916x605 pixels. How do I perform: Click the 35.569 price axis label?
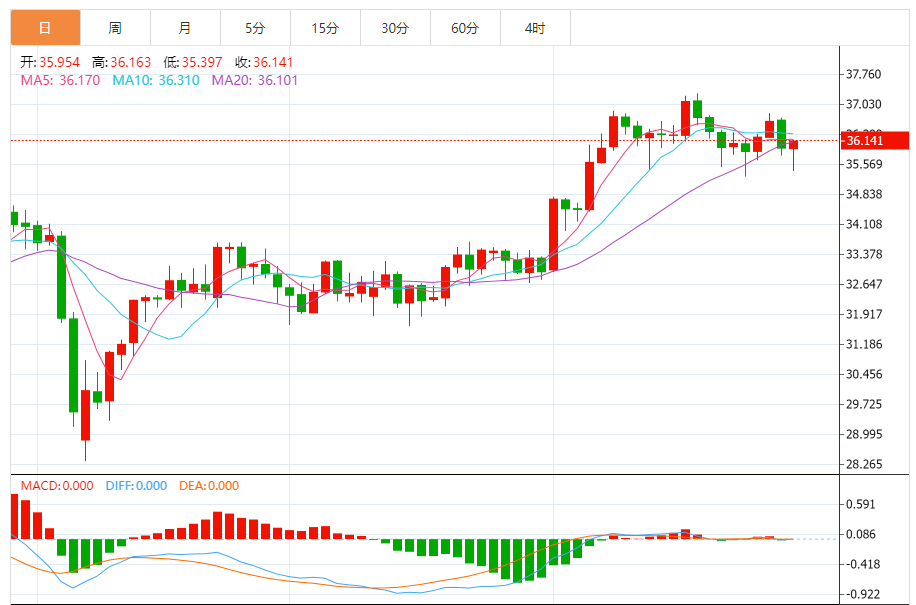click(x=864, y=164)
